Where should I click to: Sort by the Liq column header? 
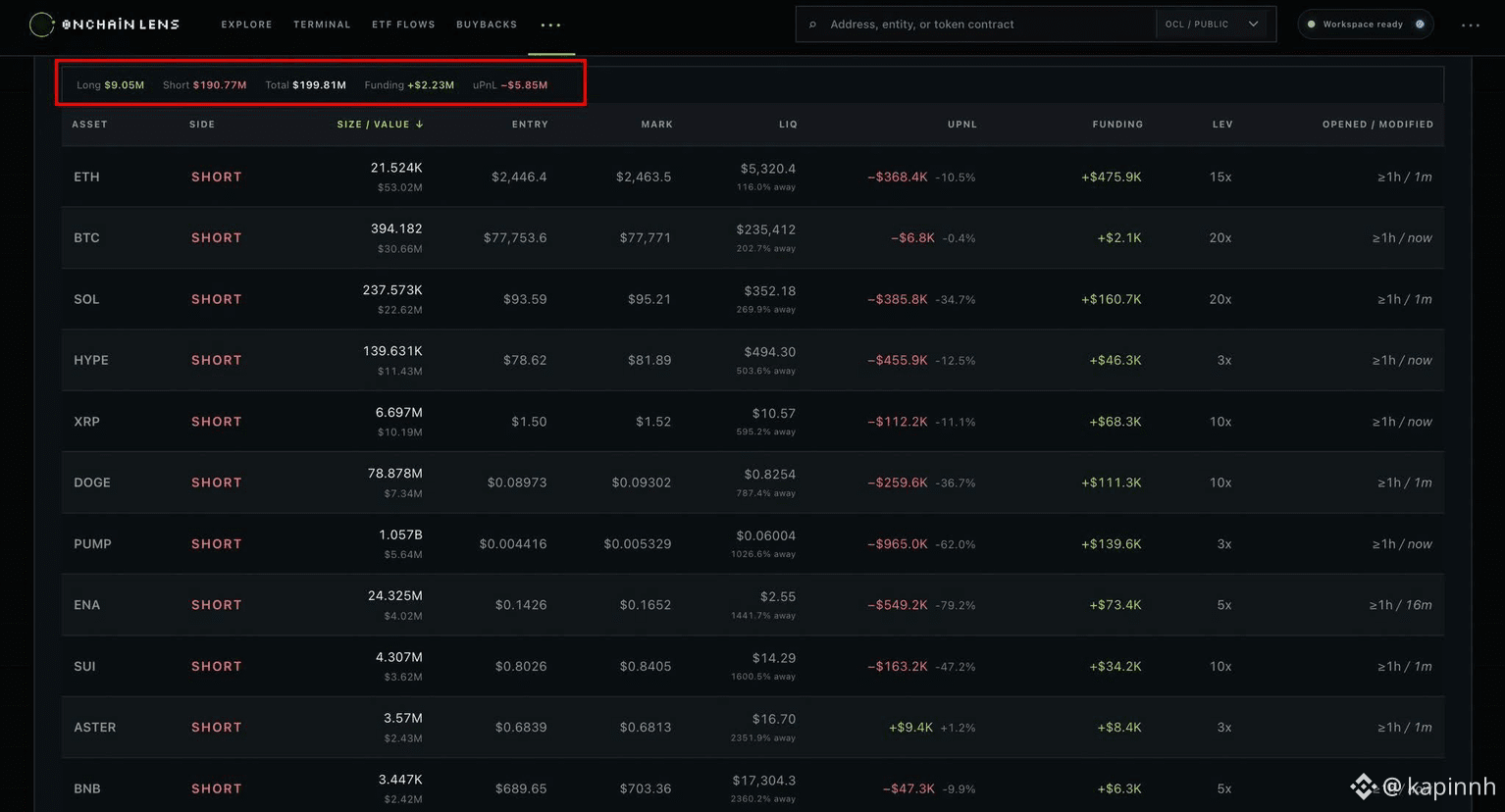click(x=789, y=125)
